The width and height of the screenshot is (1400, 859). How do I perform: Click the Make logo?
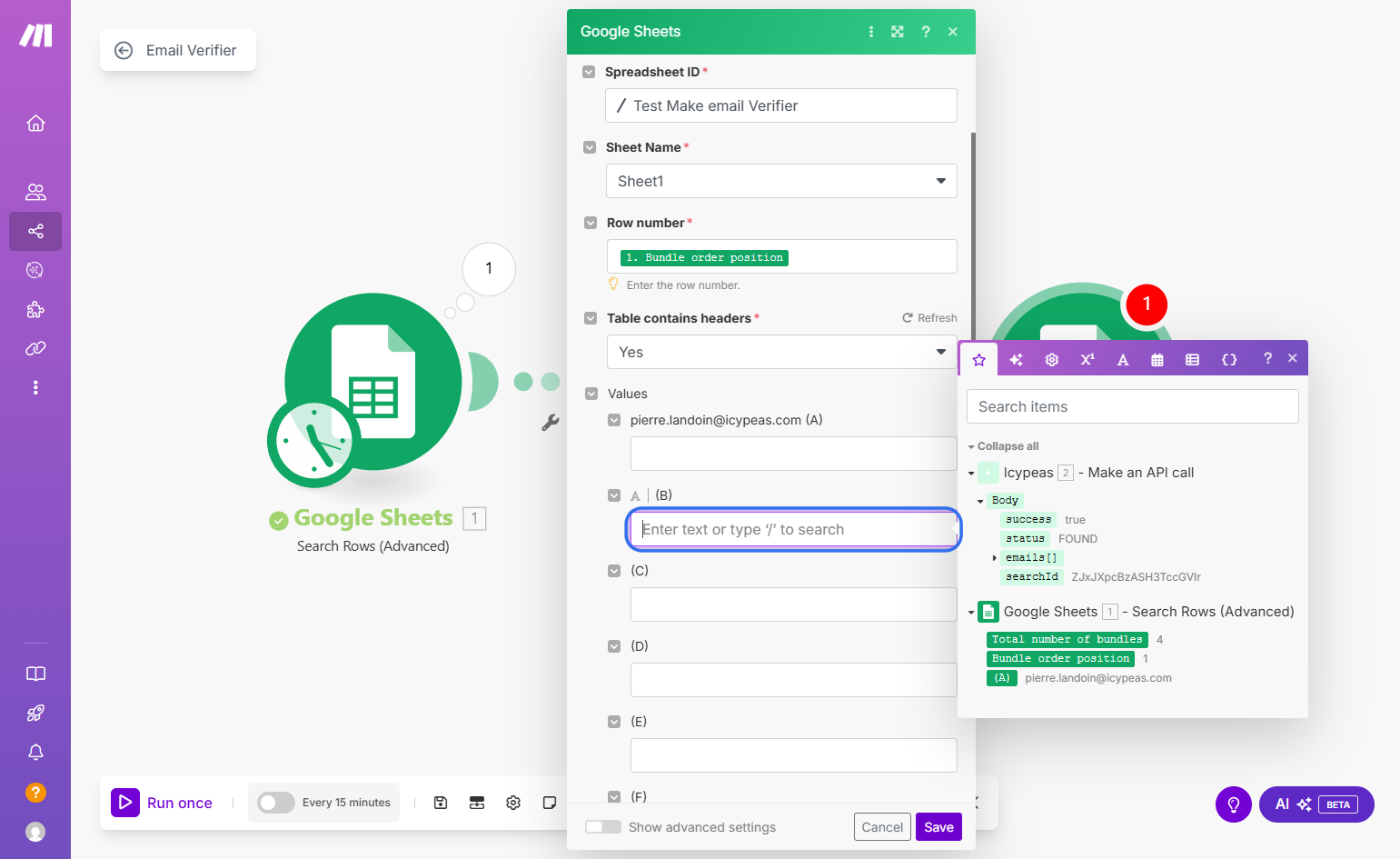pyautogui.click(x=35, y=35)
